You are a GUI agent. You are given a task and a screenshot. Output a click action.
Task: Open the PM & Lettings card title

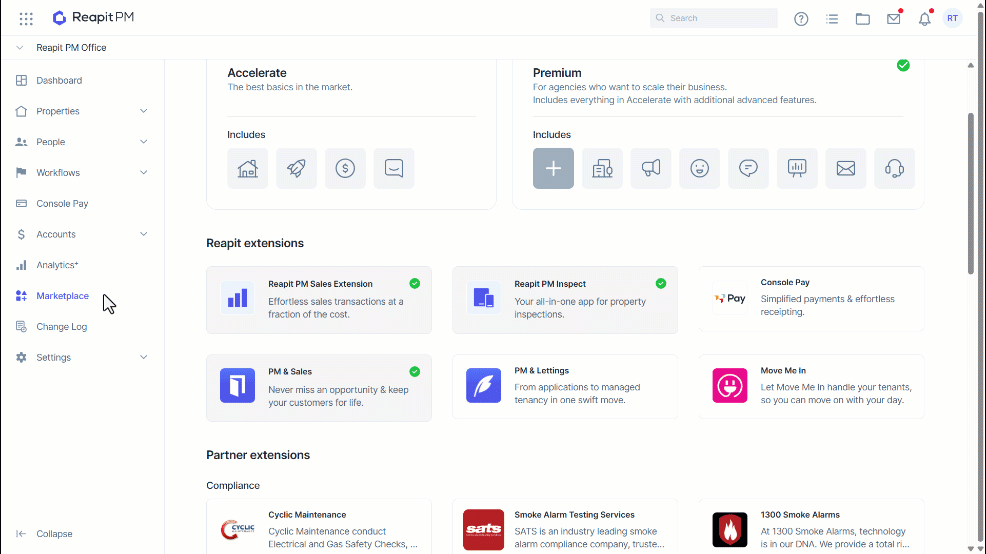click(541, 371)
